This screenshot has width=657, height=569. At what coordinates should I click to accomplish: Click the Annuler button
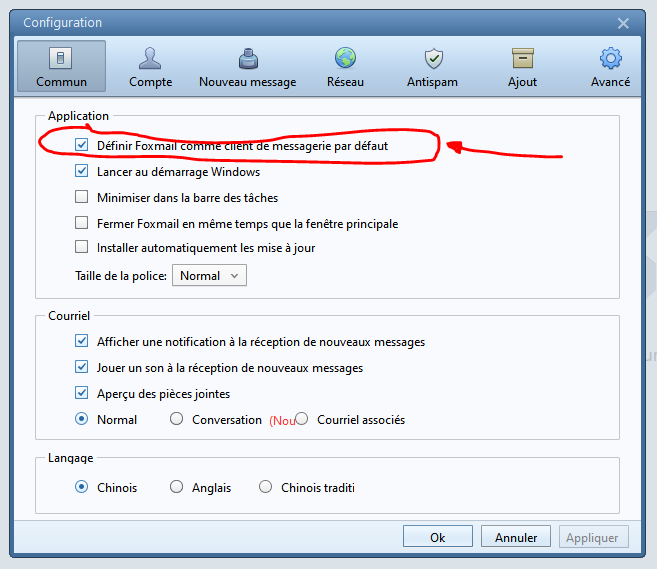click(x=516, y=537)
